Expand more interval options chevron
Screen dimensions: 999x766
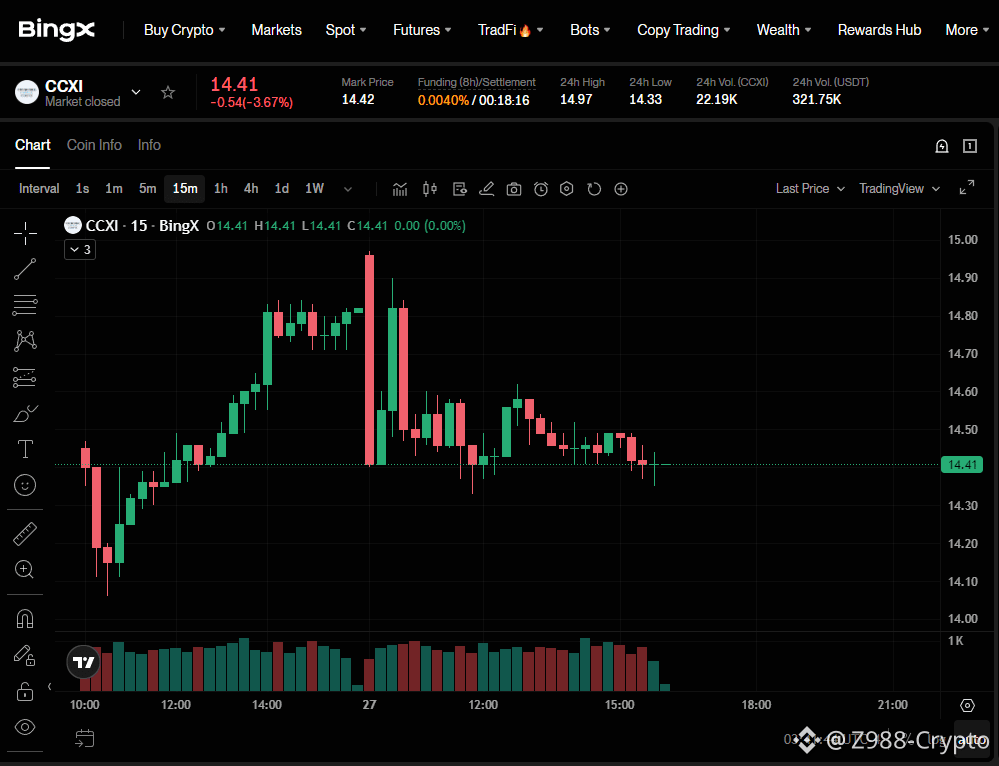(x=348, y=189)
